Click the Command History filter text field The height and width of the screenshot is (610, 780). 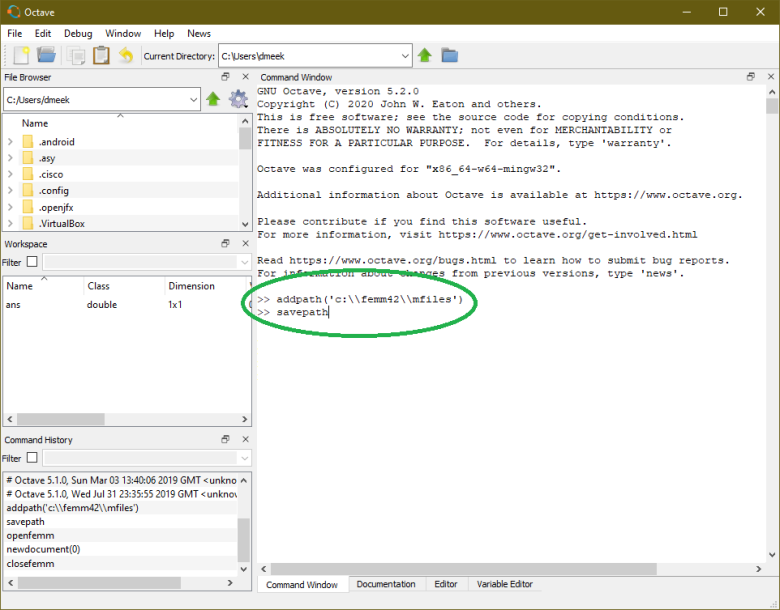click(140, 458)
